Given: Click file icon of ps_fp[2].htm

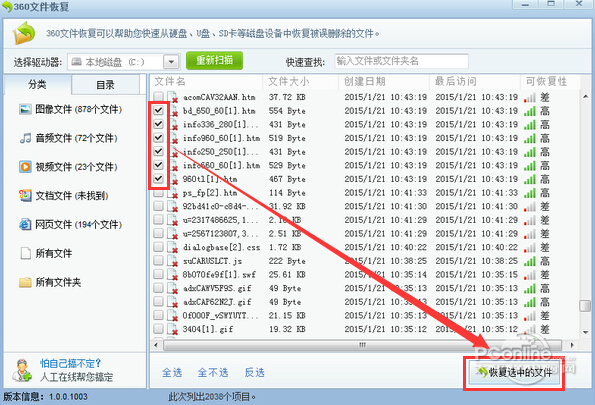Looking at the screenshot, I should [x=173, y=193].
